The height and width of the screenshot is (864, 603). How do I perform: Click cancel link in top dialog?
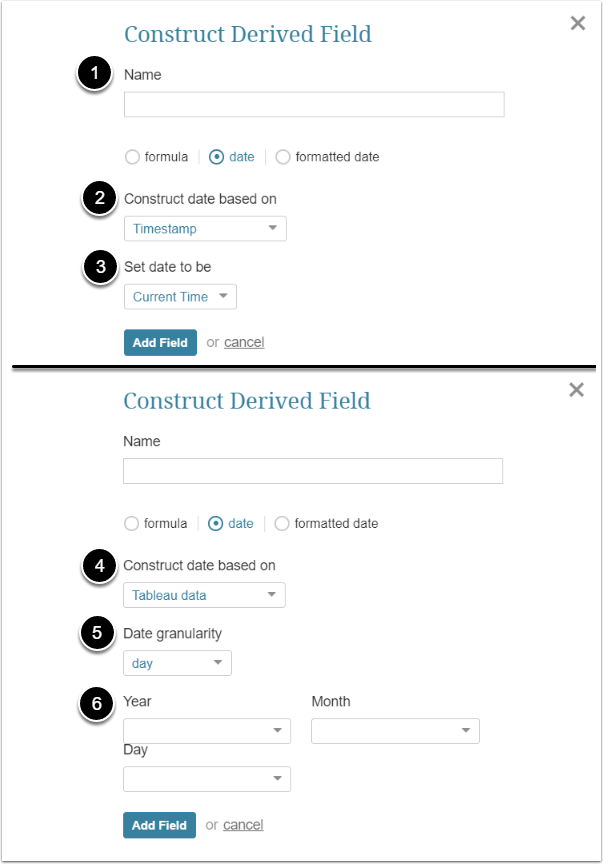point(244,342)
